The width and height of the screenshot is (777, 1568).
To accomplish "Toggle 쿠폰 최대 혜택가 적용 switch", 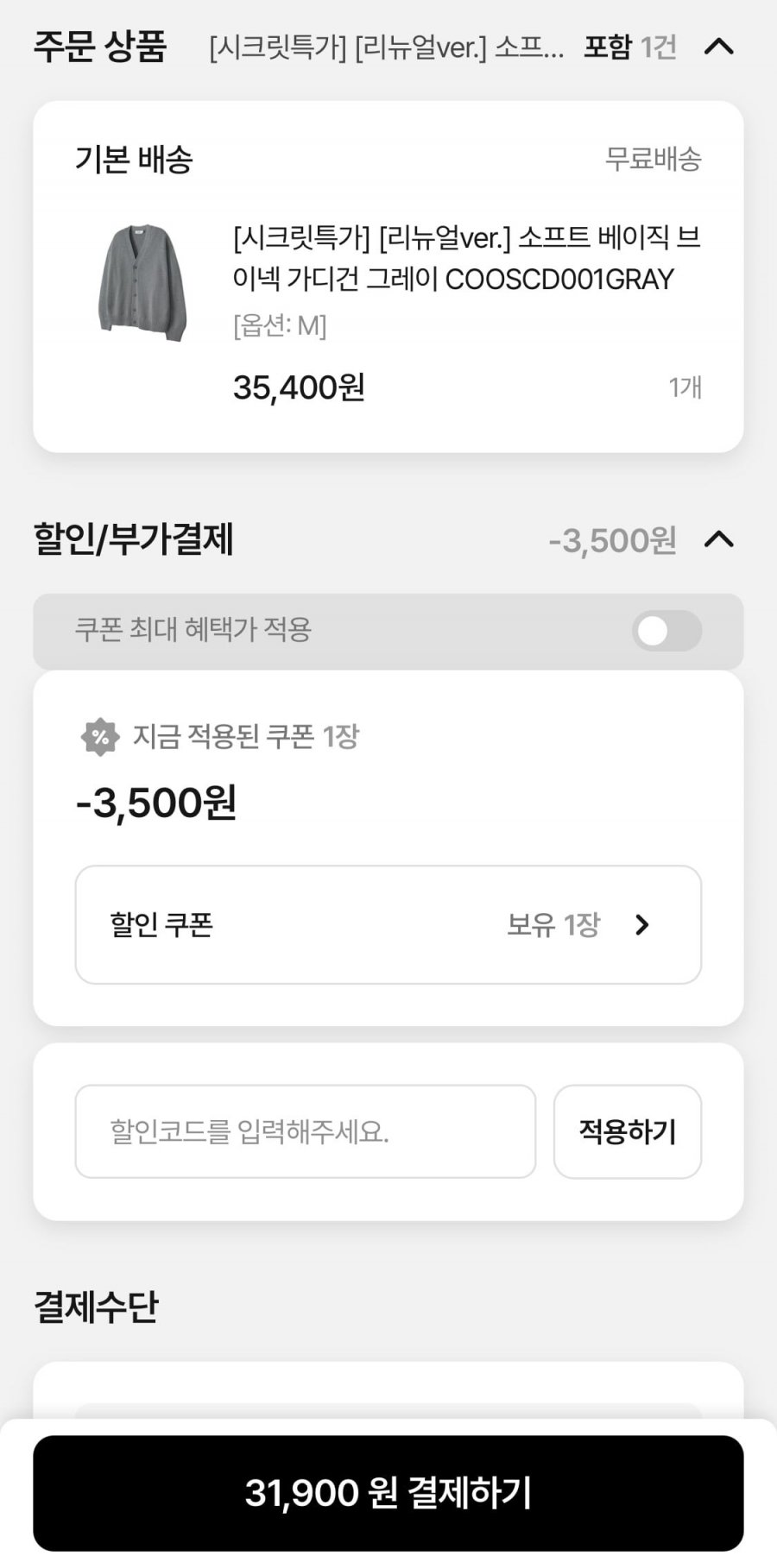I will [x=666, y=631].
